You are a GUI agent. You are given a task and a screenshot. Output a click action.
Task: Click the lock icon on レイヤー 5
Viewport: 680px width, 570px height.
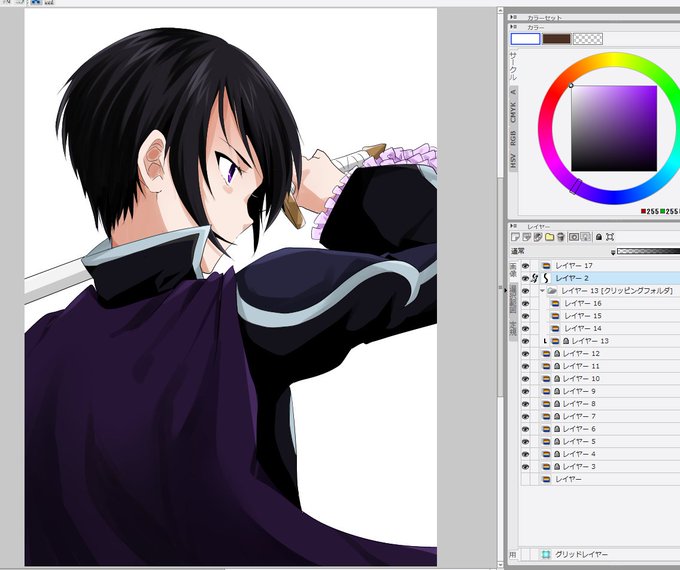557,442
